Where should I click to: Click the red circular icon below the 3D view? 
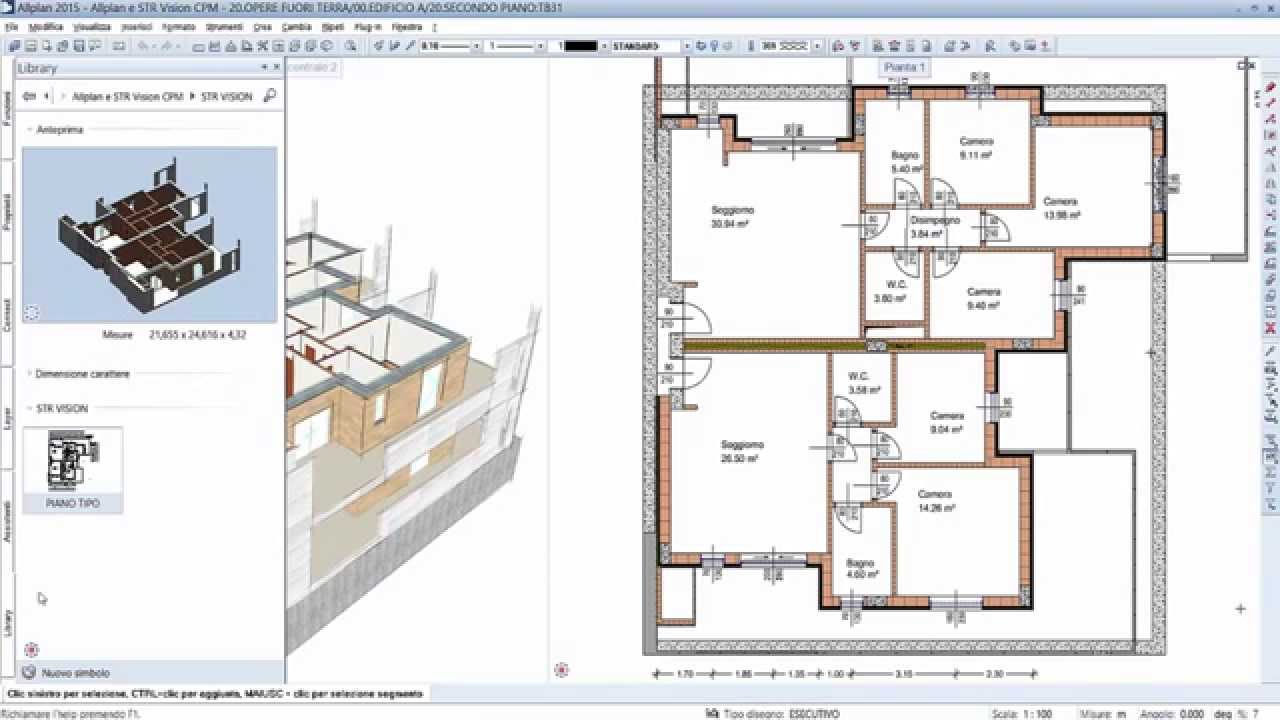point(561,669)
